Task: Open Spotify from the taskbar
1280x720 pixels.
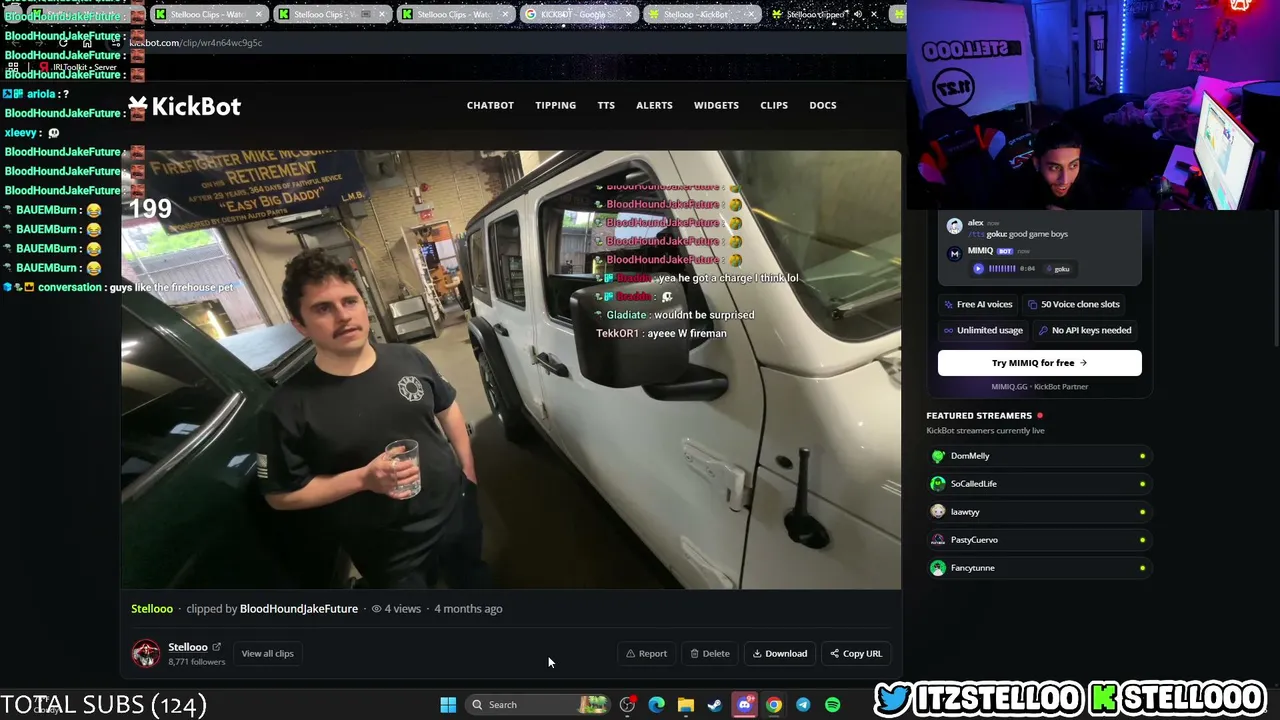Action: pos(832,705)
